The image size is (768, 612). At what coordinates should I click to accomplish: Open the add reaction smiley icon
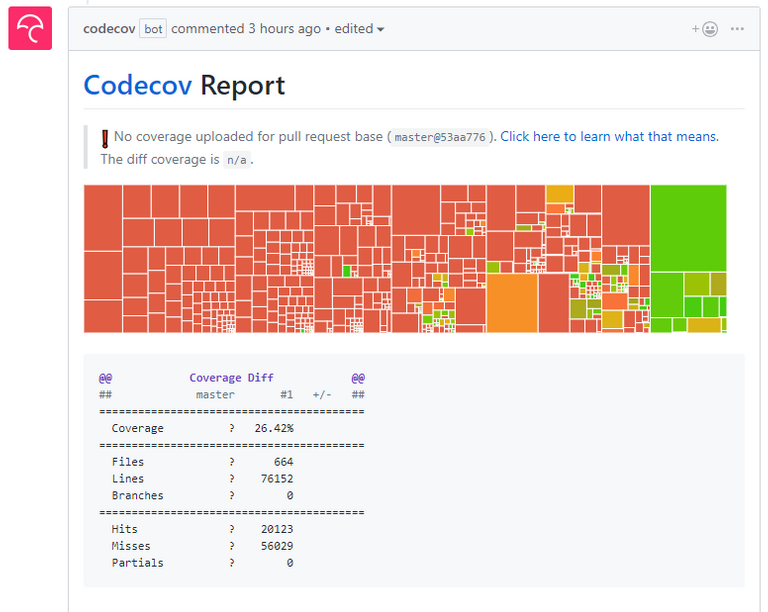click(705, 29)
